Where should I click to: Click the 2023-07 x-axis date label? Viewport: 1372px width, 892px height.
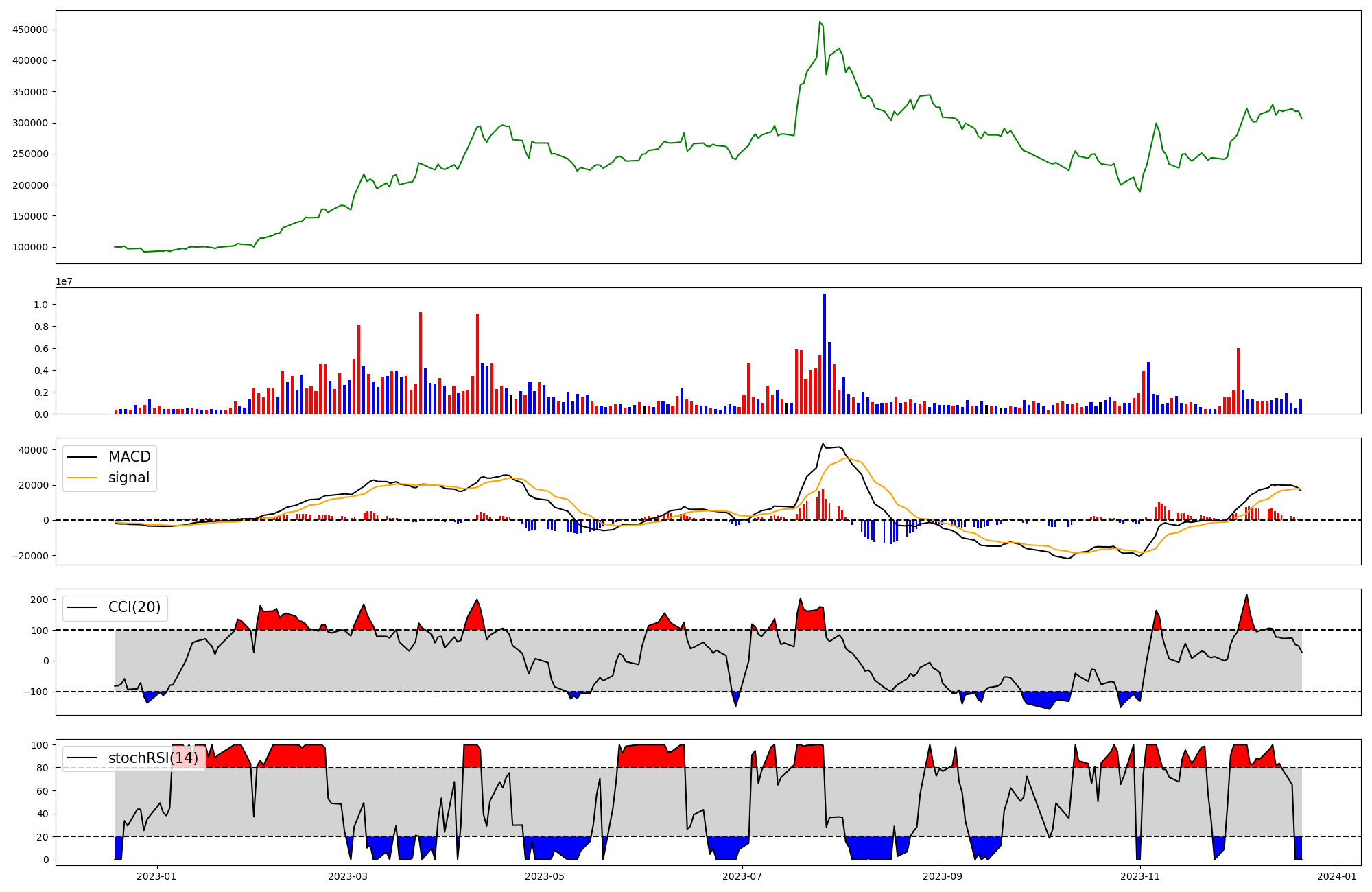pyautogui.click(x=743, y=876)
